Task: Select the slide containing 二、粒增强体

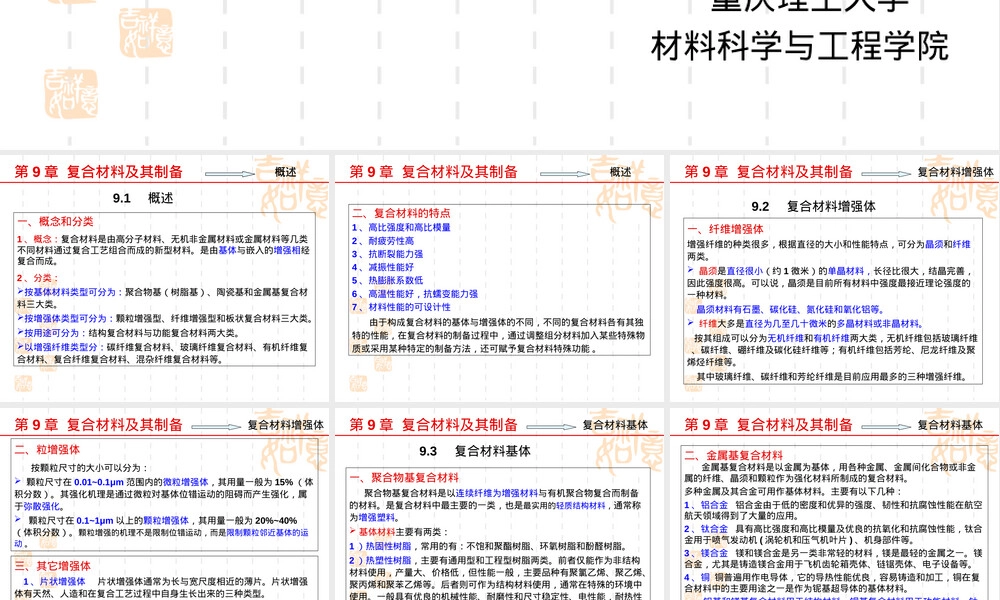Action: click(165, 504)
